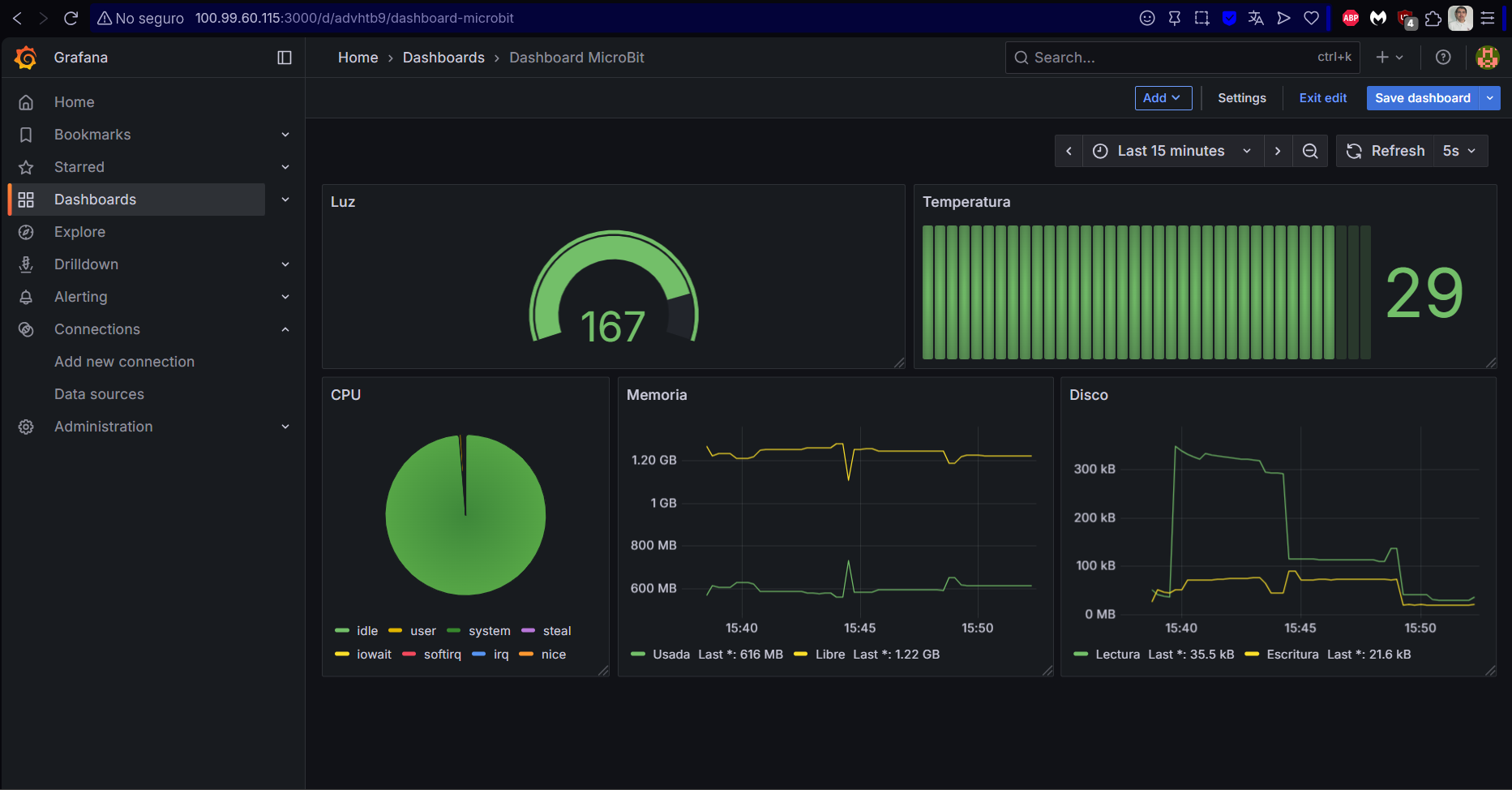Collapse the Connections section chevron
The width and height of the screenshot is (1512, 790).
click(x=285, y=329)
